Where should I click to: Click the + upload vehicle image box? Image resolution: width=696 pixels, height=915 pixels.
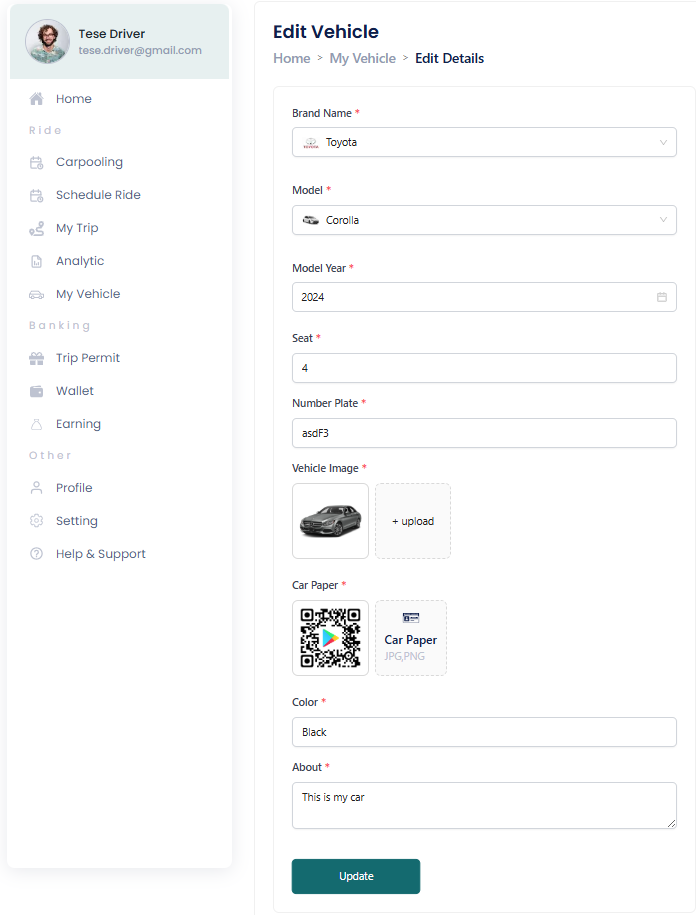[x=413, y=521]
